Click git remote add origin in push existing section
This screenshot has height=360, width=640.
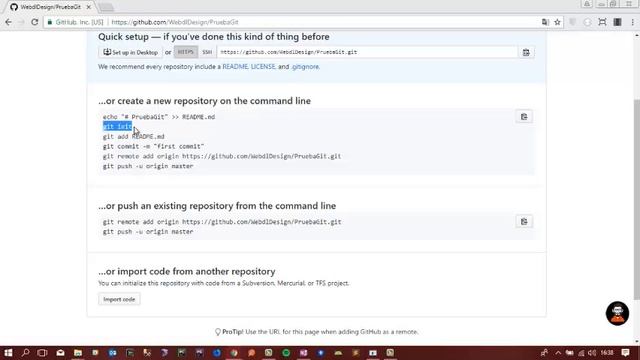222,222
